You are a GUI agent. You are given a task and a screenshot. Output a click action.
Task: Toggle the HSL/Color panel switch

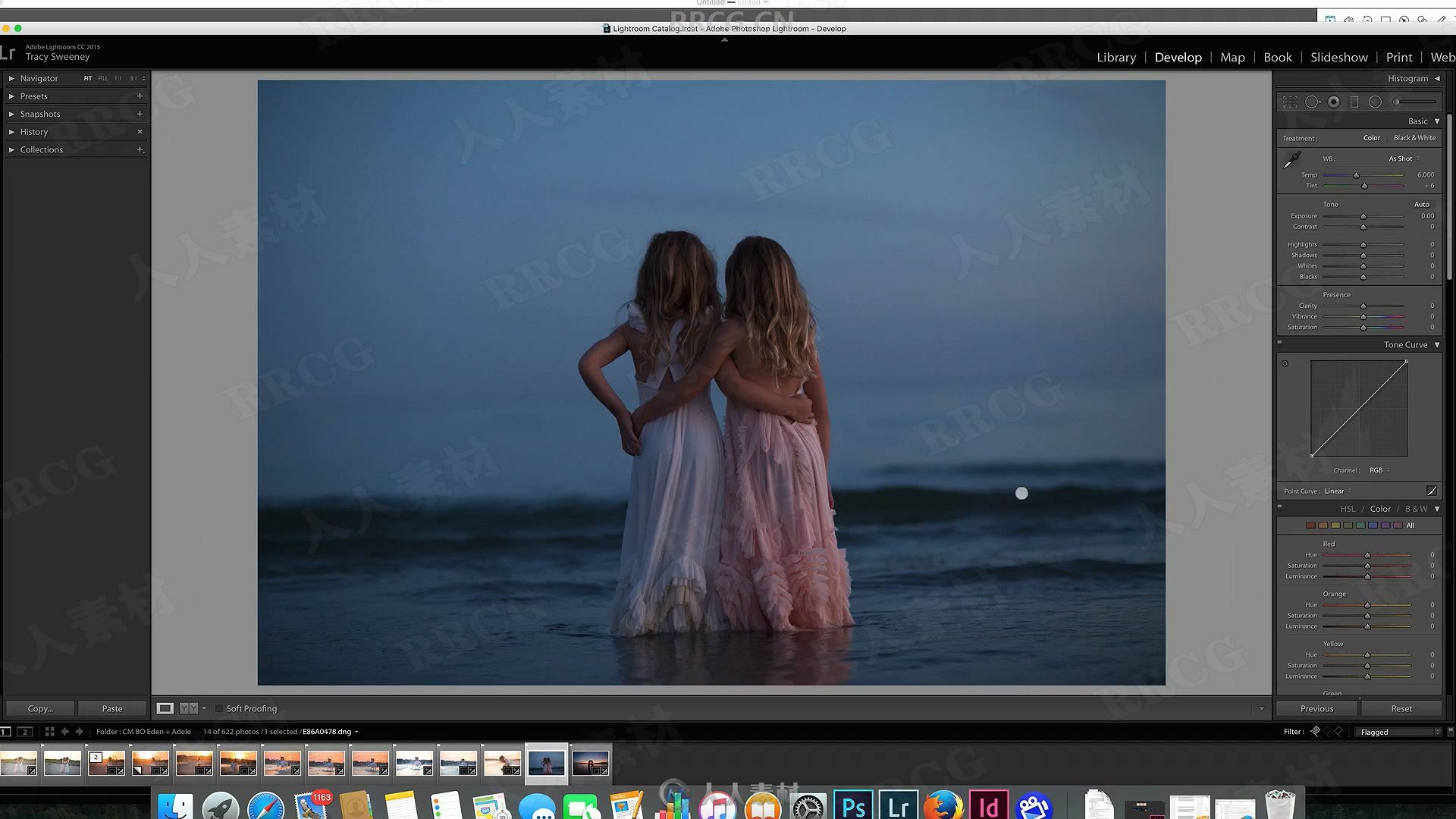pos(1280,507)
